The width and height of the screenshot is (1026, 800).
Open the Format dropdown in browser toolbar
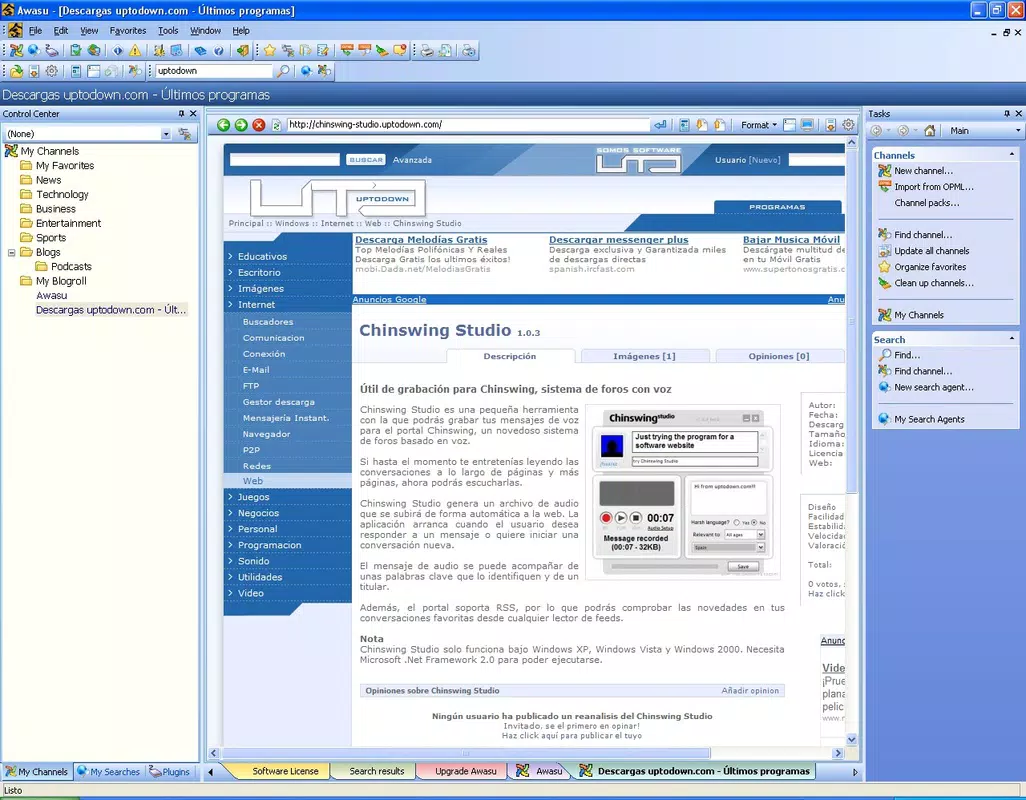pyautogui.click(x=758, y=125)
